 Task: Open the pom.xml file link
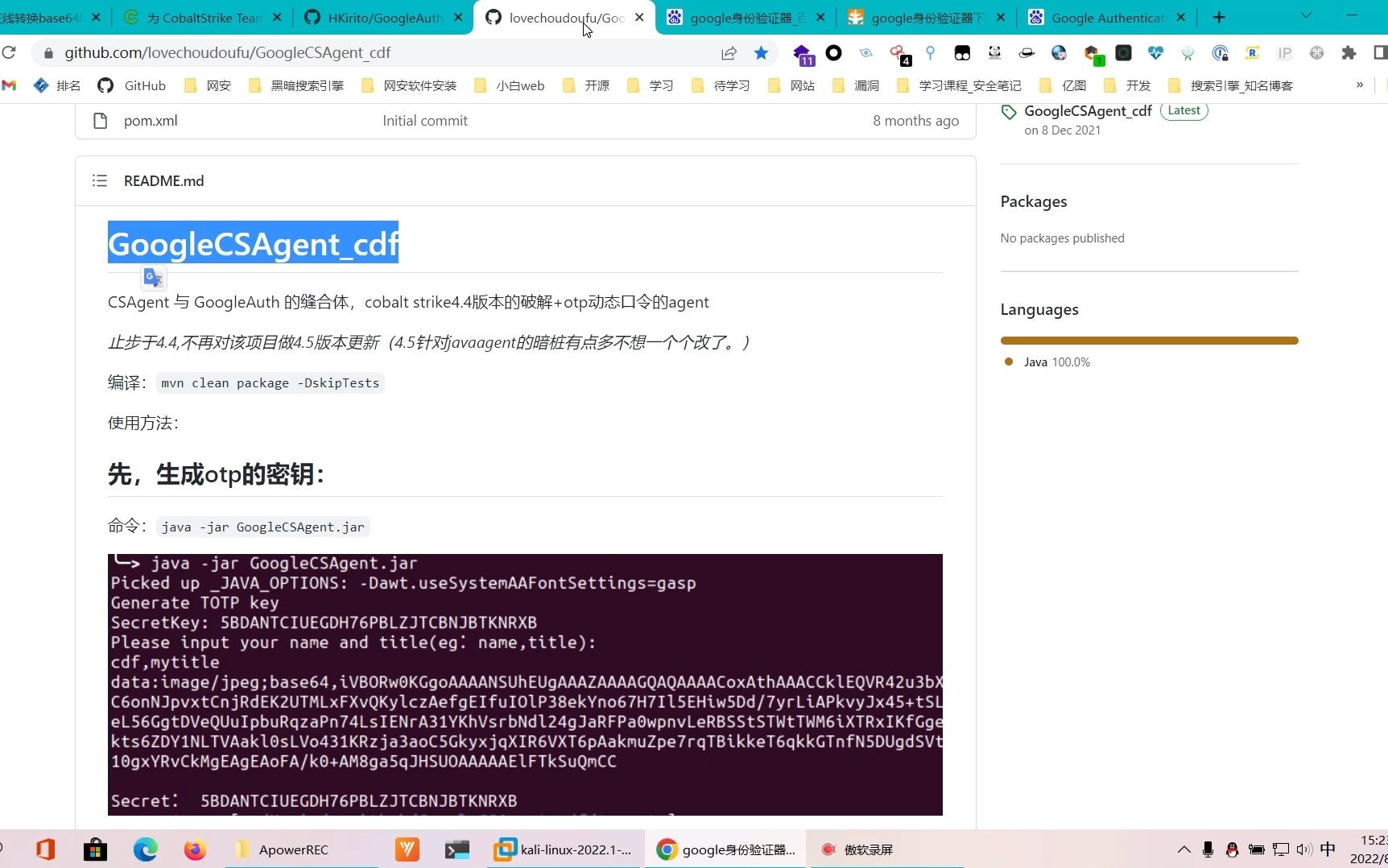[151, 121]
